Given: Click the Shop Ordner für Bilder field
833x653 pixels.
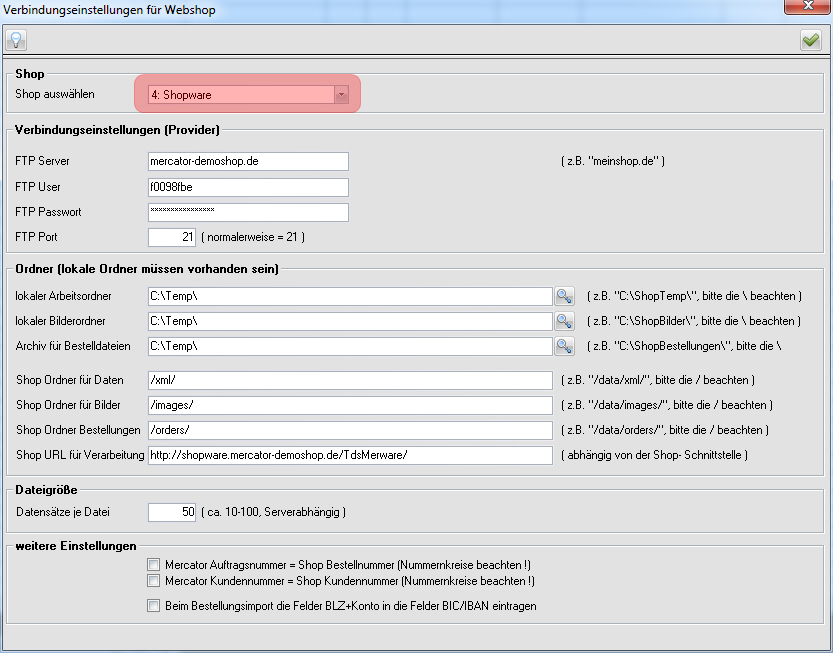Looking at the screenshot, I should pyautogui.click(x=350, y=405).
